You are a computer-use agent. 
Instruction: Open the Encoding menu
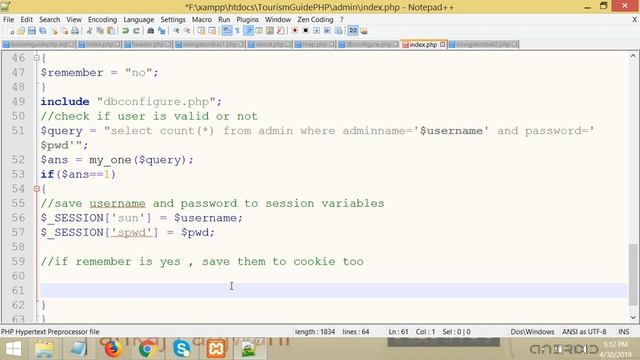point(102,20)
